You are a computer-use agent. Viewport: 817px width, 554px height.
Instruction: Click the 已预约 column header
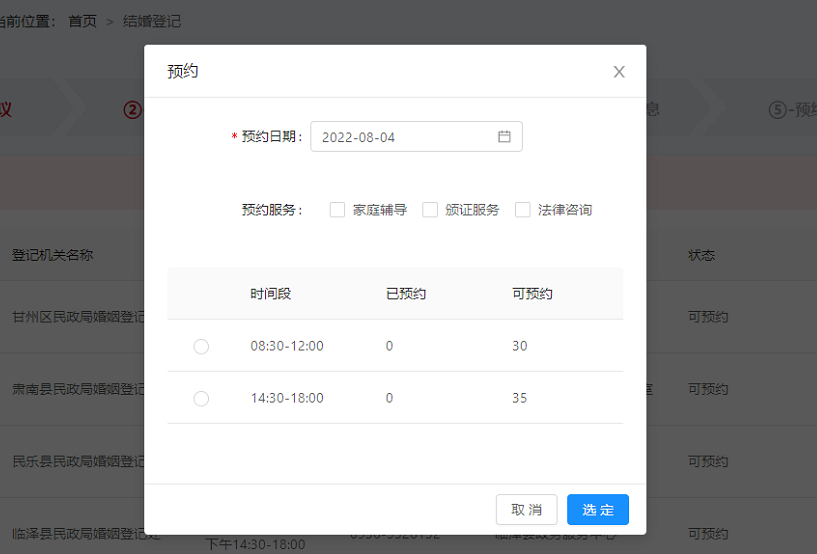[x=405, y=294]
